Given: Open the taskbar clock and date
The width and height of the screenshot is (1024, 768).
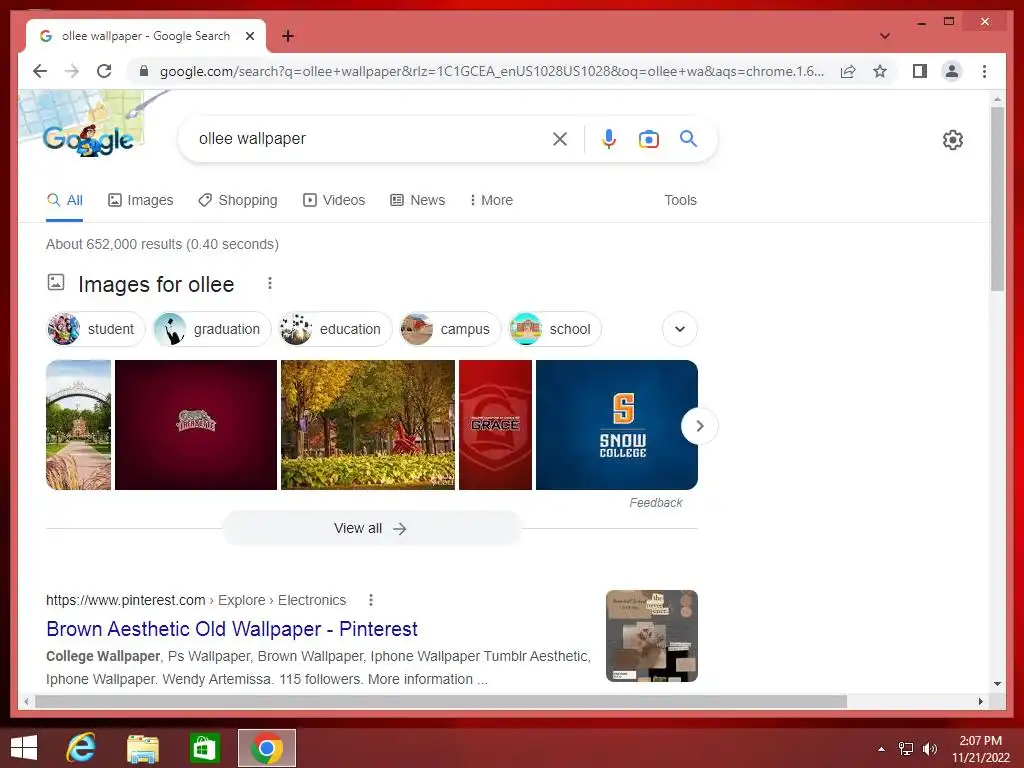Looking at the screenshot, I should 980,749.
